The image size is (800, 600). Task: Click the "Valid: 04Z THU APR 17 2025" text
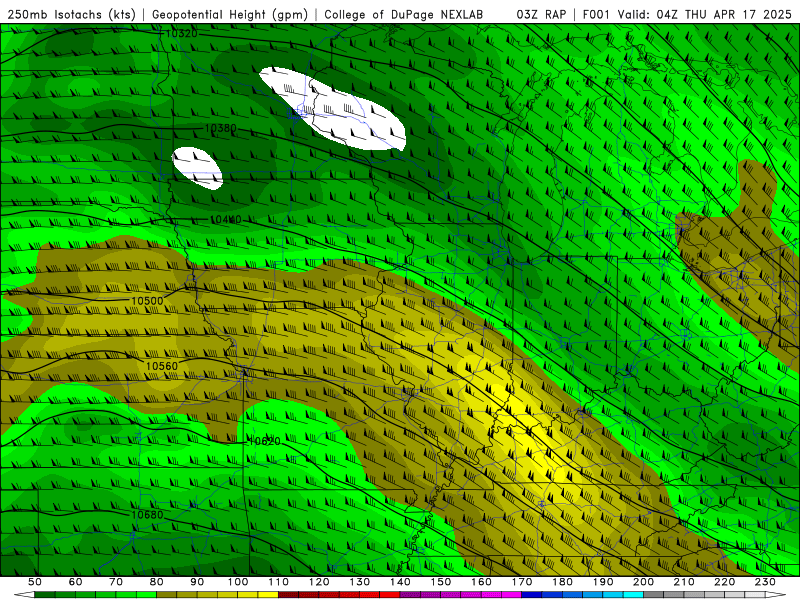(x=704, y=14)
